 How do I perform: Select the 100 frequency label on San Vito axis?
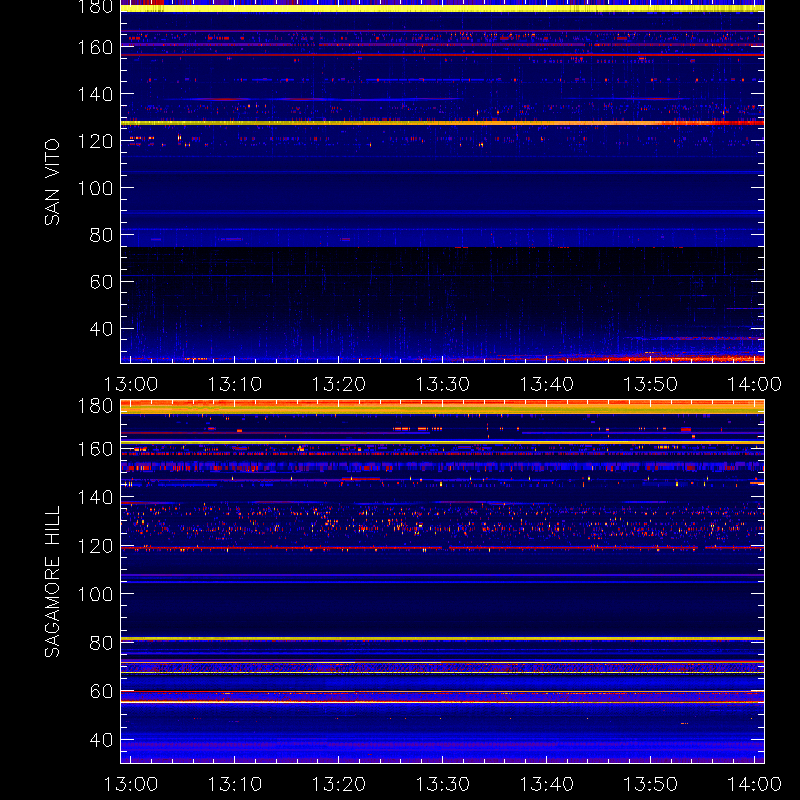click(x=95, y=188)
